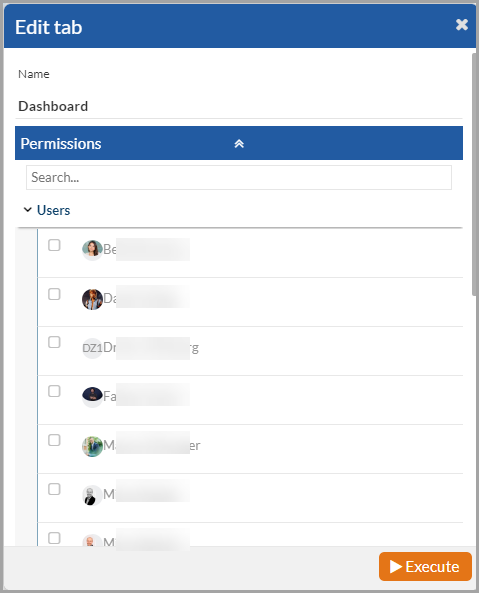This screenshot has width=479, height=593.
Task: Click the play triangle icon on Execute
Action: pyautogui.click(x=395, y=567)
